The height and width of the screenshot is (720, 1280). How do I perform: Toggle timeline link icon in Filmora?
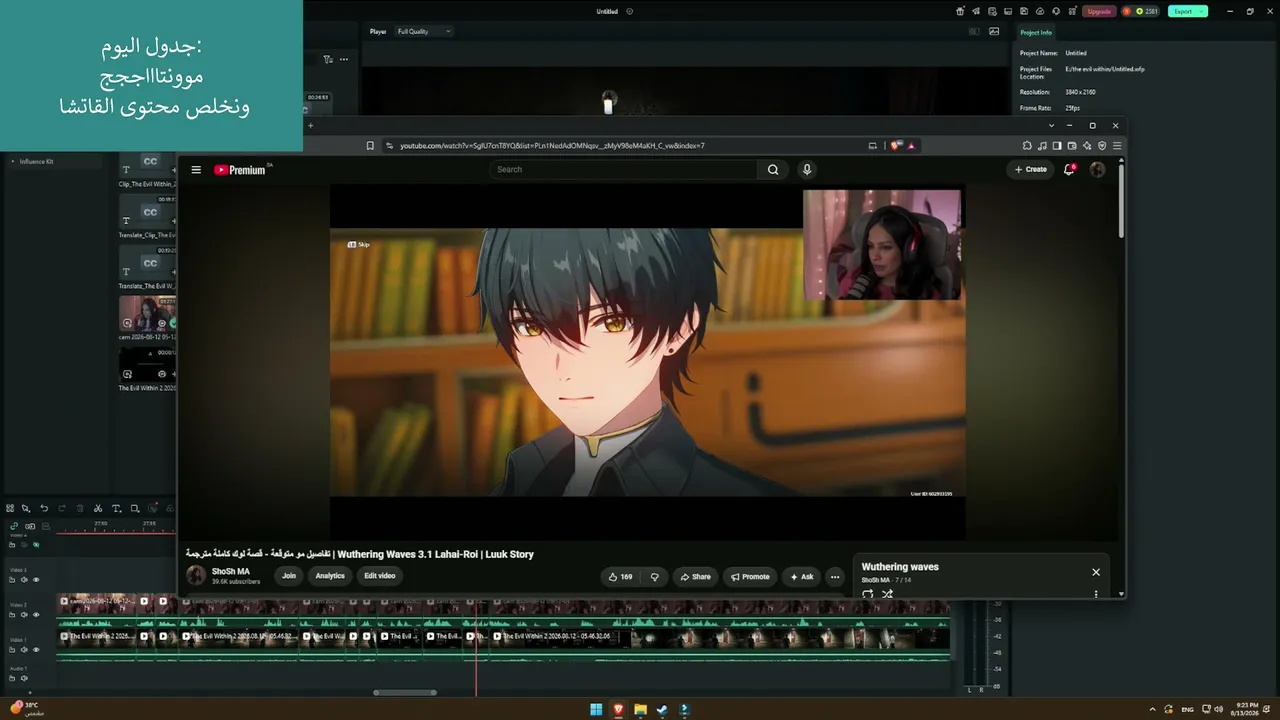coord(14,526)
